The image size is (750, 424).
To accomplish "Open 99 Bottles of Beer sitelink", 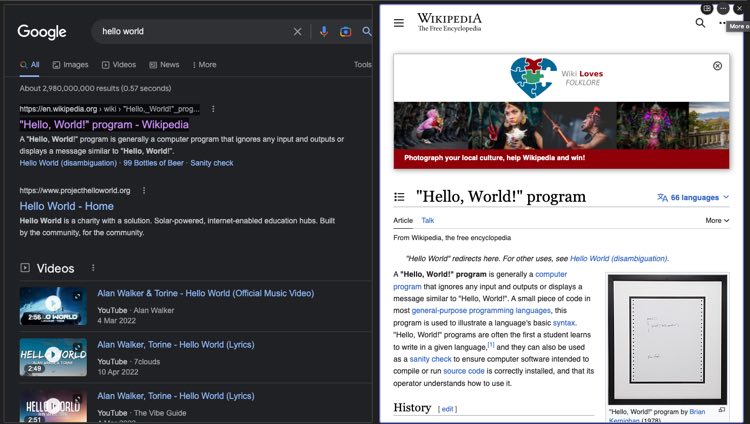I will tap(154, 163).
